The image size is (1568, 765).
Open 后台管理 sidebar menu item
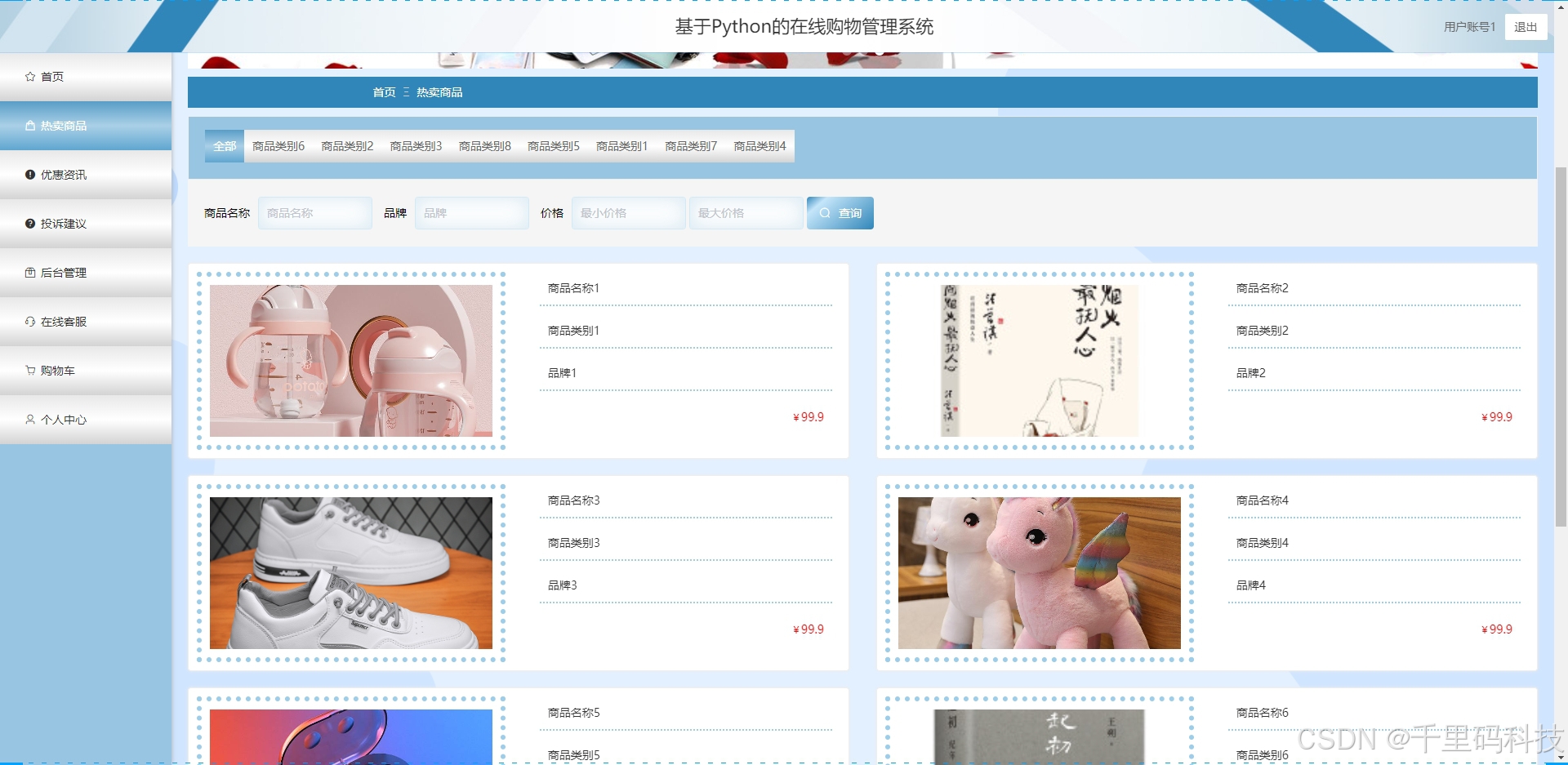pos(86,273)
